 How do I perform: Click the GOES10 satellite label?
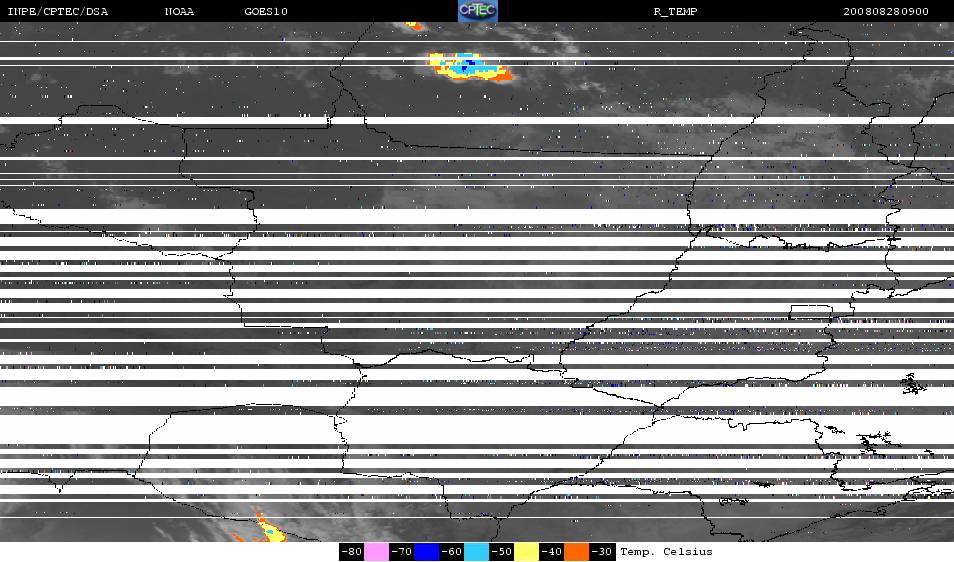pos(266,12)
